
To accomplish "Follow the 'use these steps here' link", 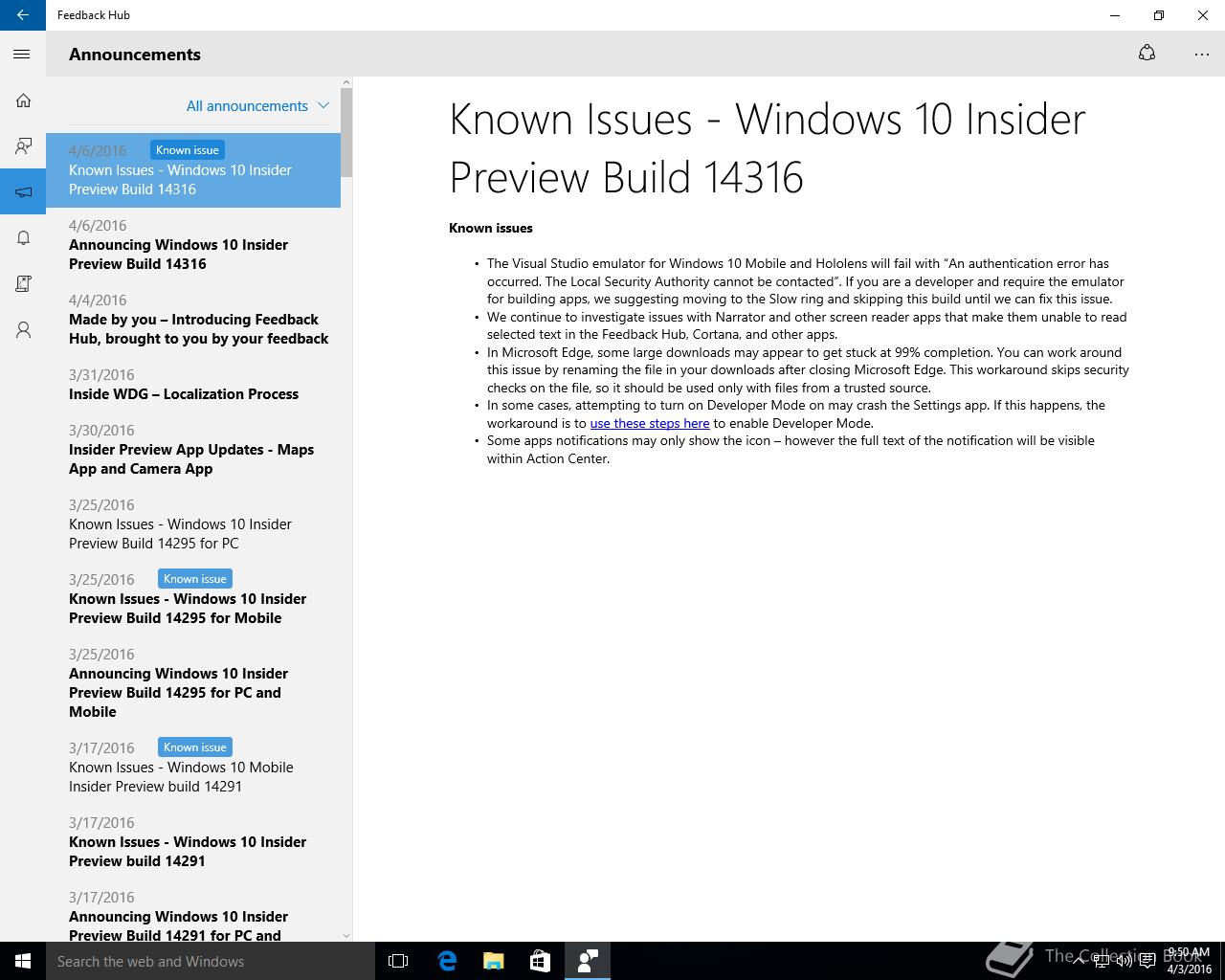I will click(650, 423).
